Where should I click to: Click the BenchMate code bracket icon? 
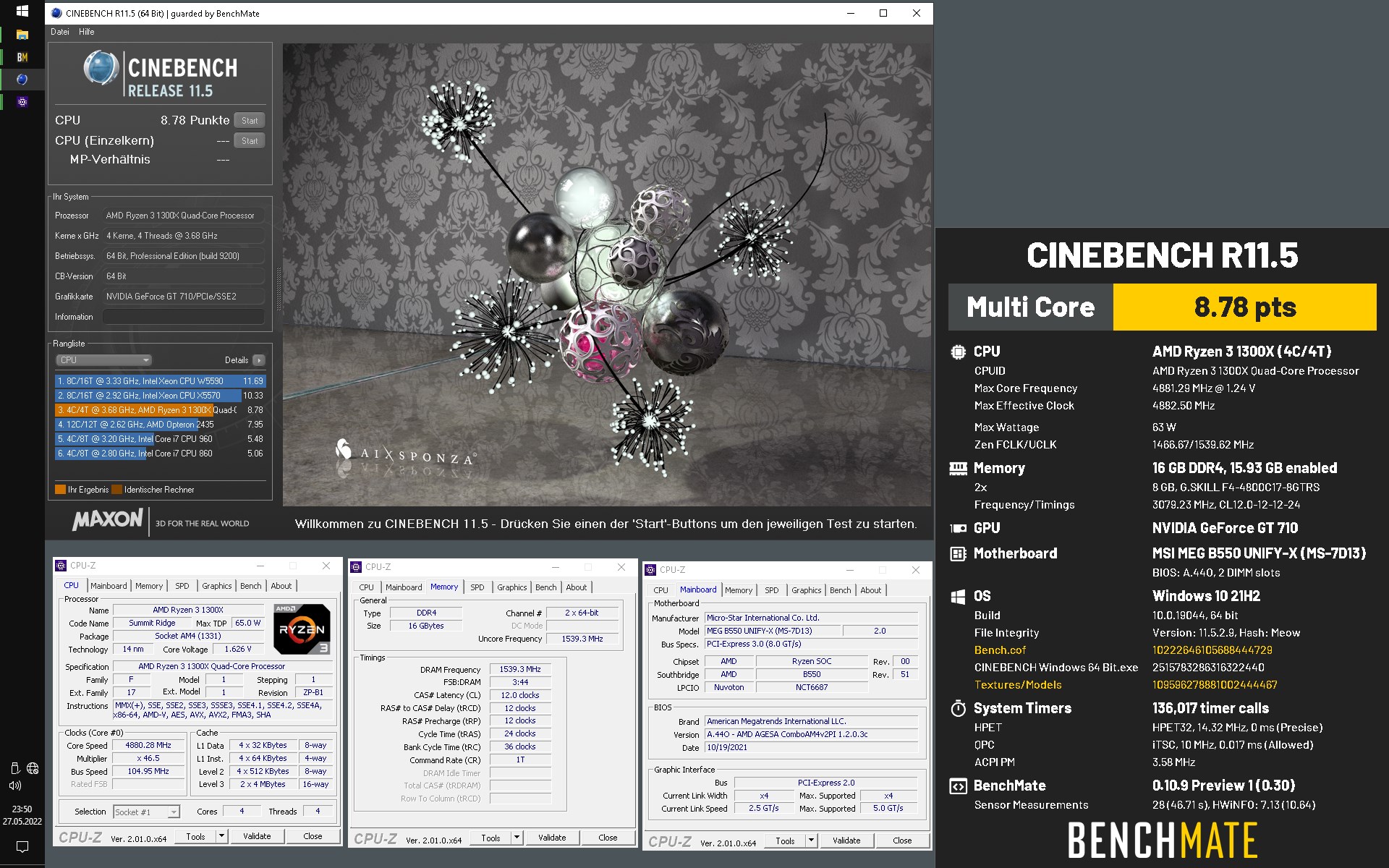[x=958, y=786]
